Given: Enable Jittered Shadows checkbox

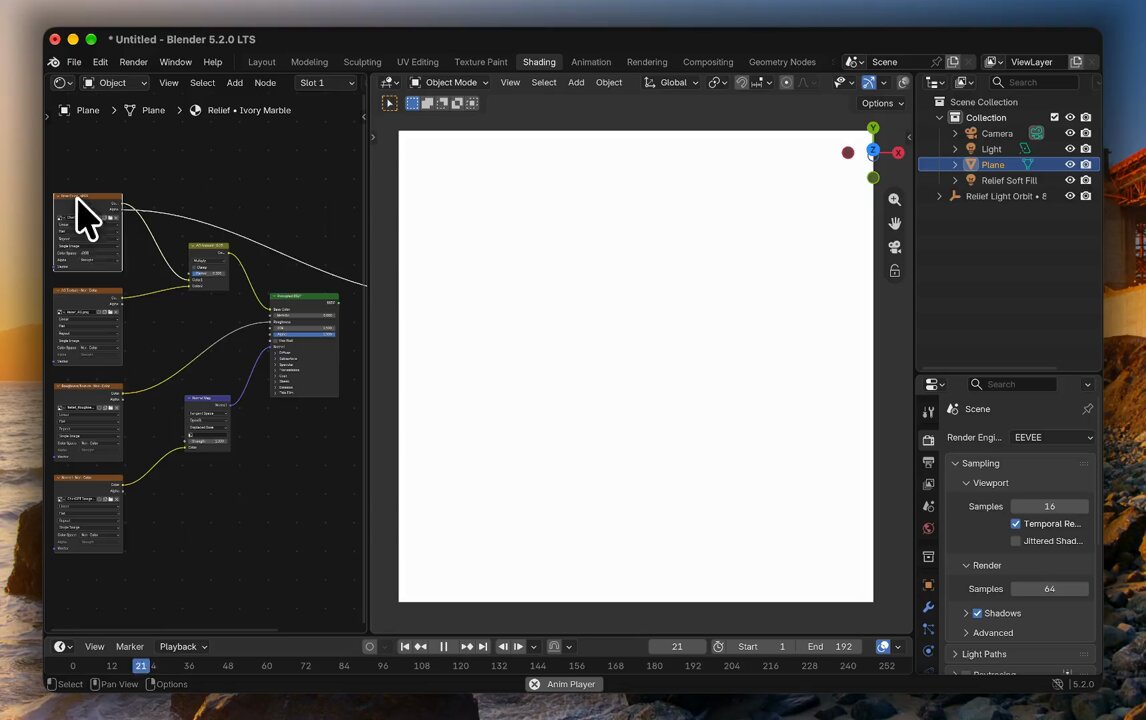Looking at the screenshot, I should (1015, 541).
